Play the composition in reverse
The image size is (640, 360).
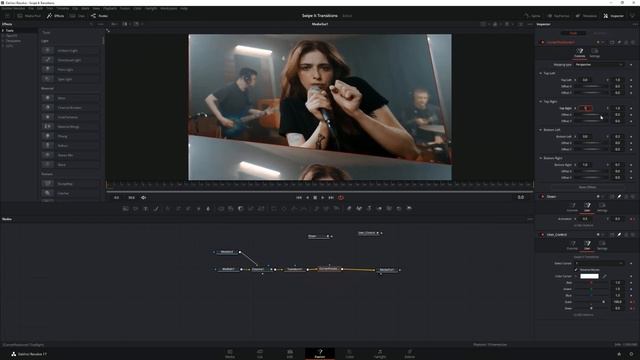pyautogui.click(x=307, y=198)
